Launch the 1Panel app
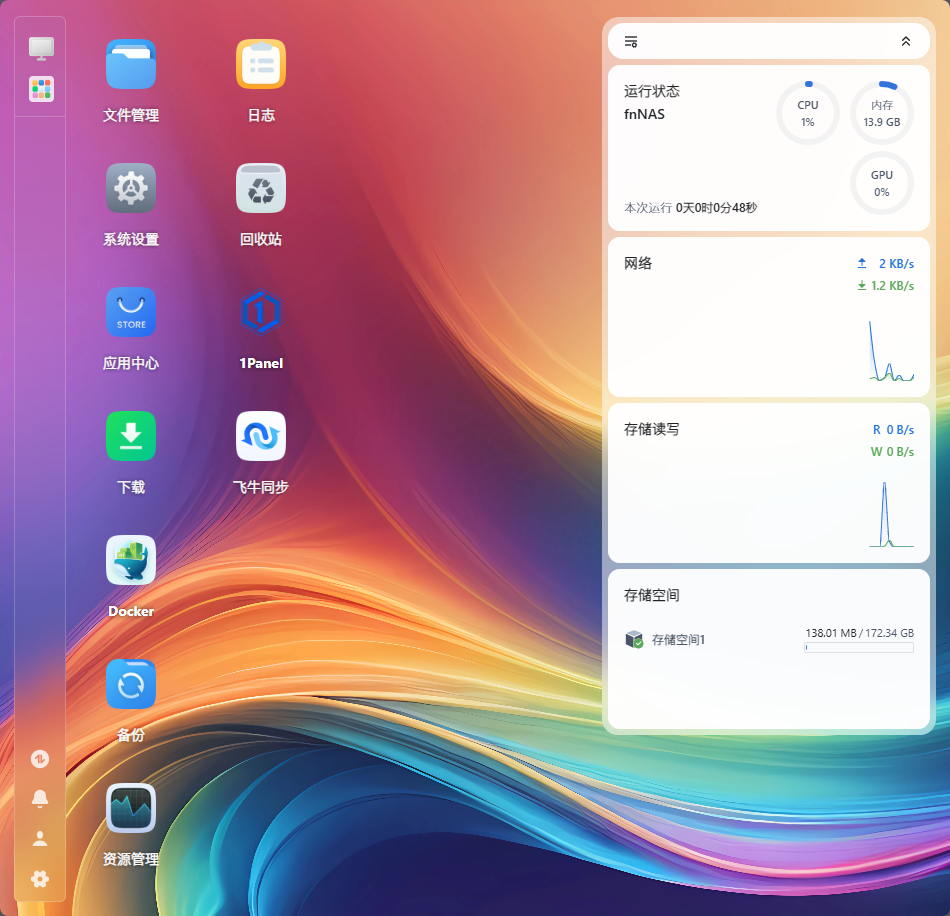 tap(261, 312)
